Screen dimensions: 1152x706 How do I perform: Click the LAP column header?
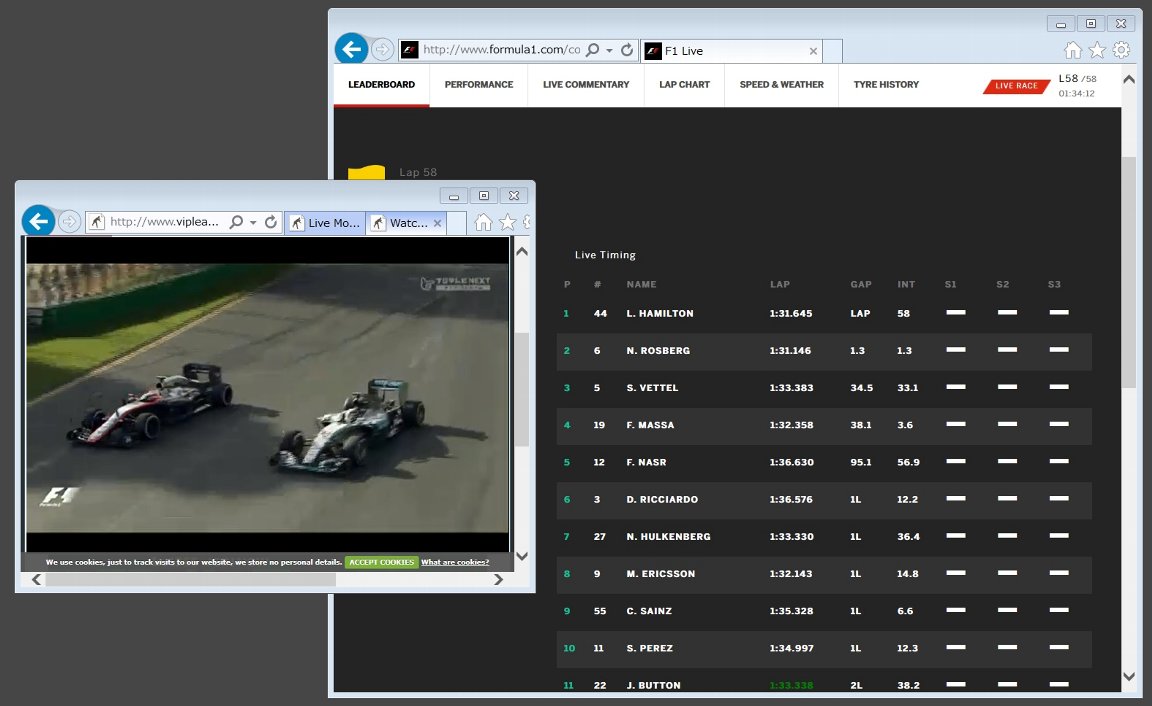pyautogui.click(x=780, y=284)
